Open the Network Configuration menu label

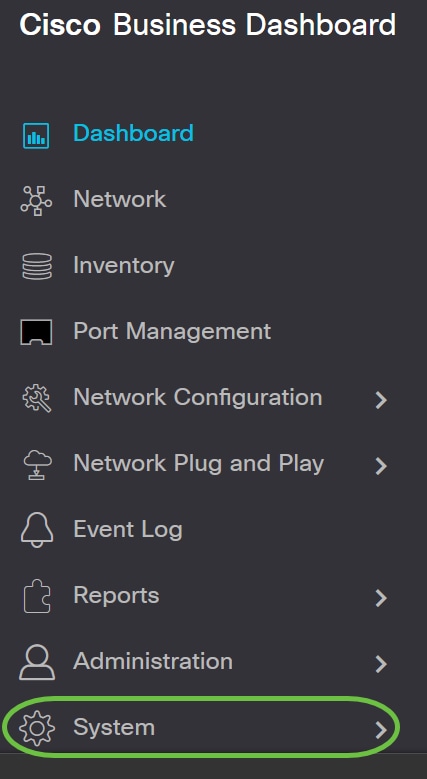[x=198, y=397]
